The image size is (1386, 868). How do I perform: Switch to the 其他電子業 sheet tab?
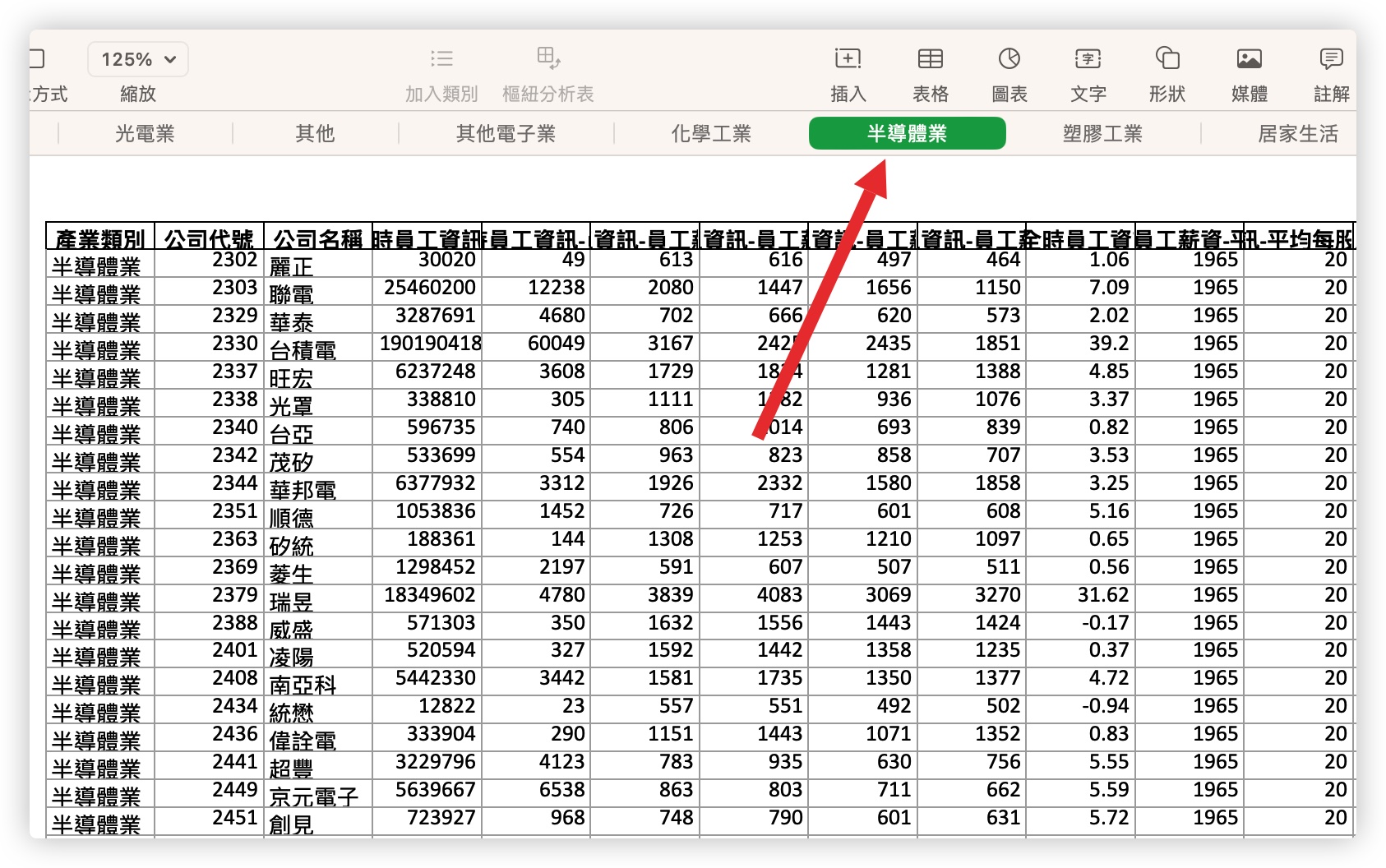click(x=506, y=133)
